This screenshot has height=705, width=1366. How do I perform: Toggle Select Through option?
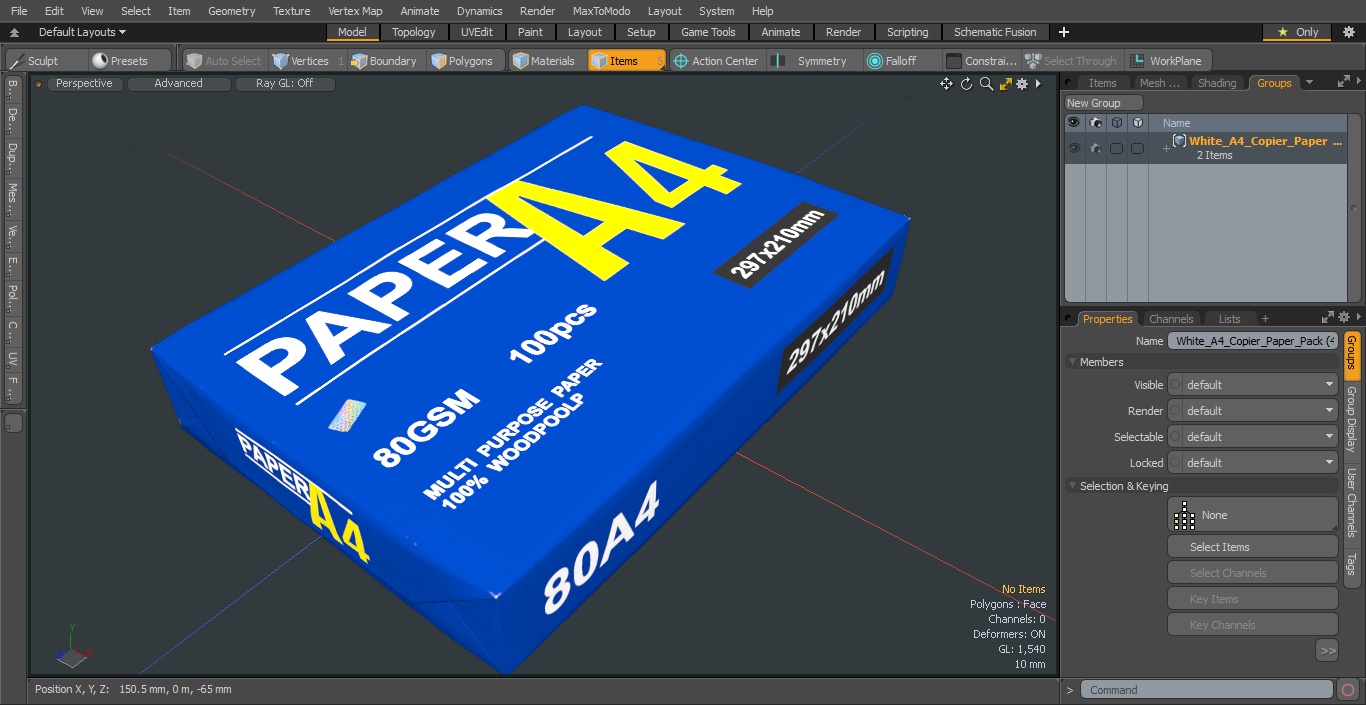1071,61
